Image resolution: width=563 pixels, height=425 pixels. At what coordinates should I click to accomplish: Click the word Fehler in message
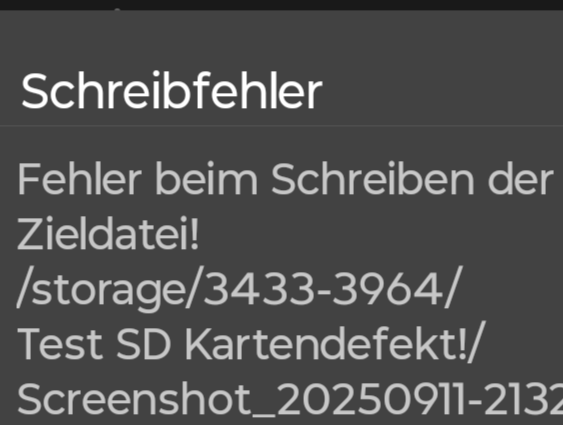click(80, 178)
